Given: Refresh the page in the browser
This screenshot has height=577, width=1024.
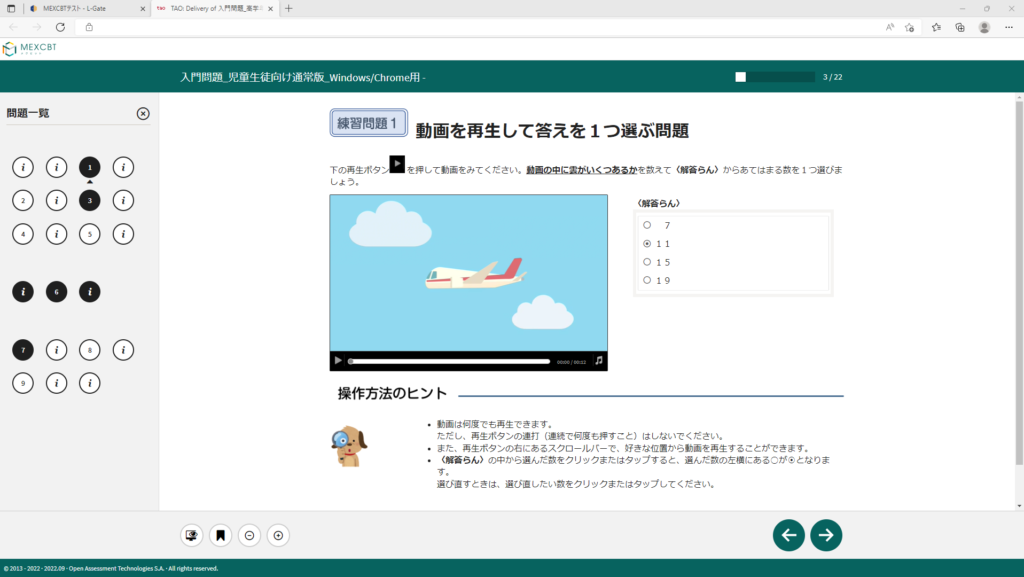Looking at the screenshot, I should [x=59, y=27].
